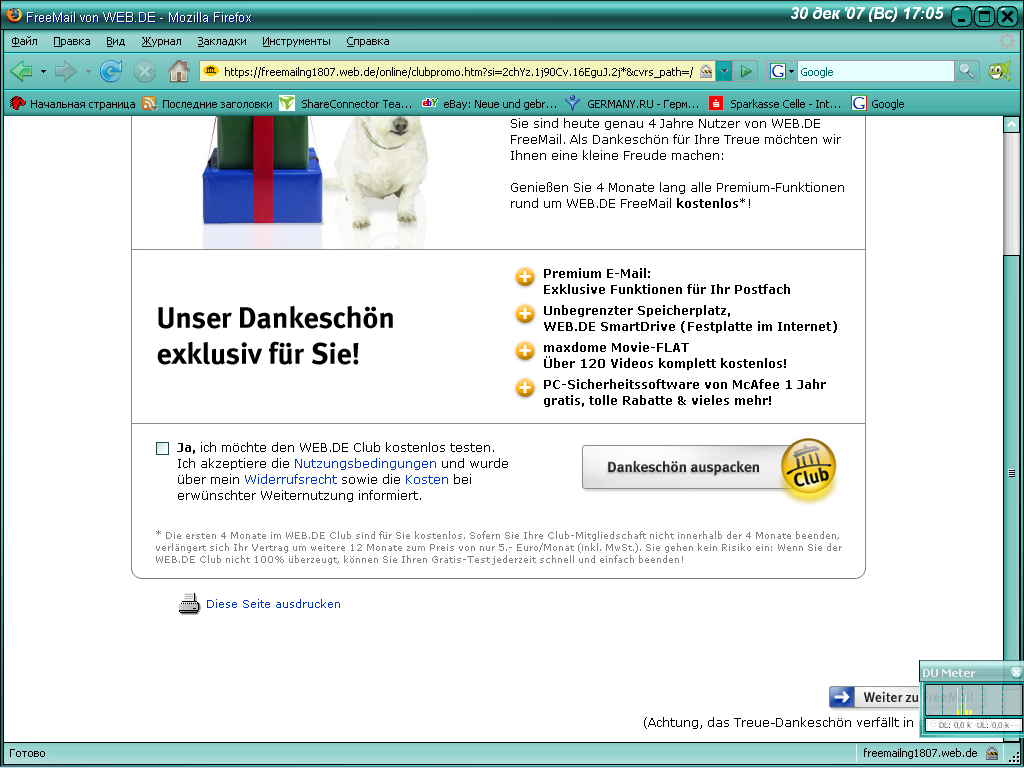Open the Начальная страница bookmark
This screenshot has height=768, width=1024.
point(73,104)
